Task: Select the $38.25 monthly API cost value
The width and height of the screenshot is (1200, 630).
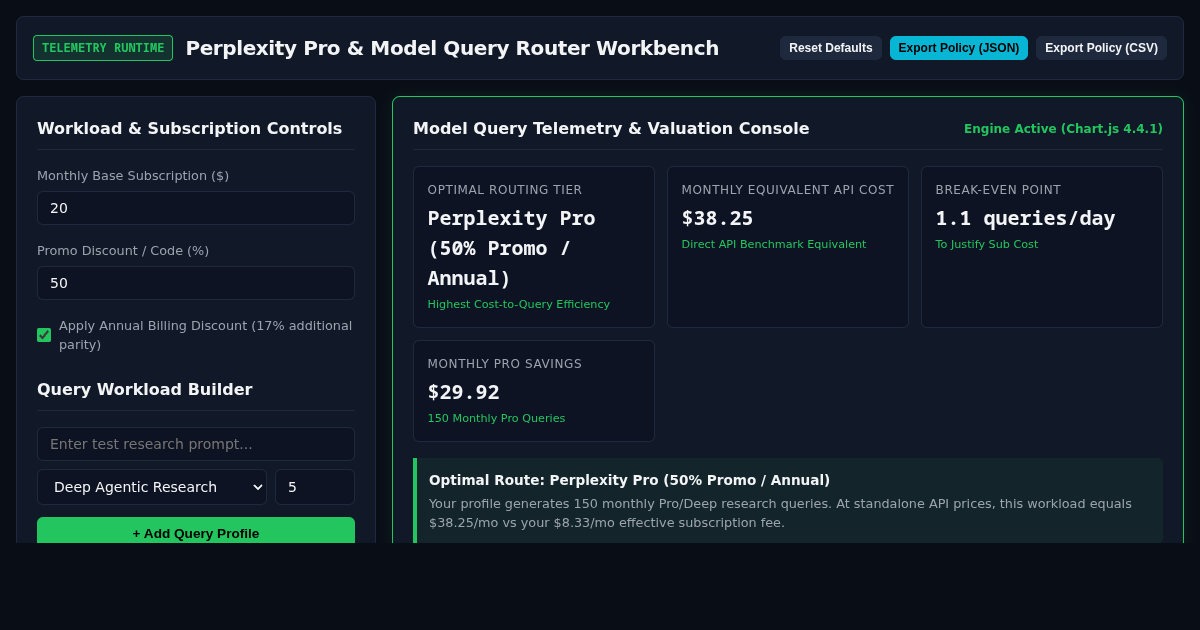Action: click(717, 218)
